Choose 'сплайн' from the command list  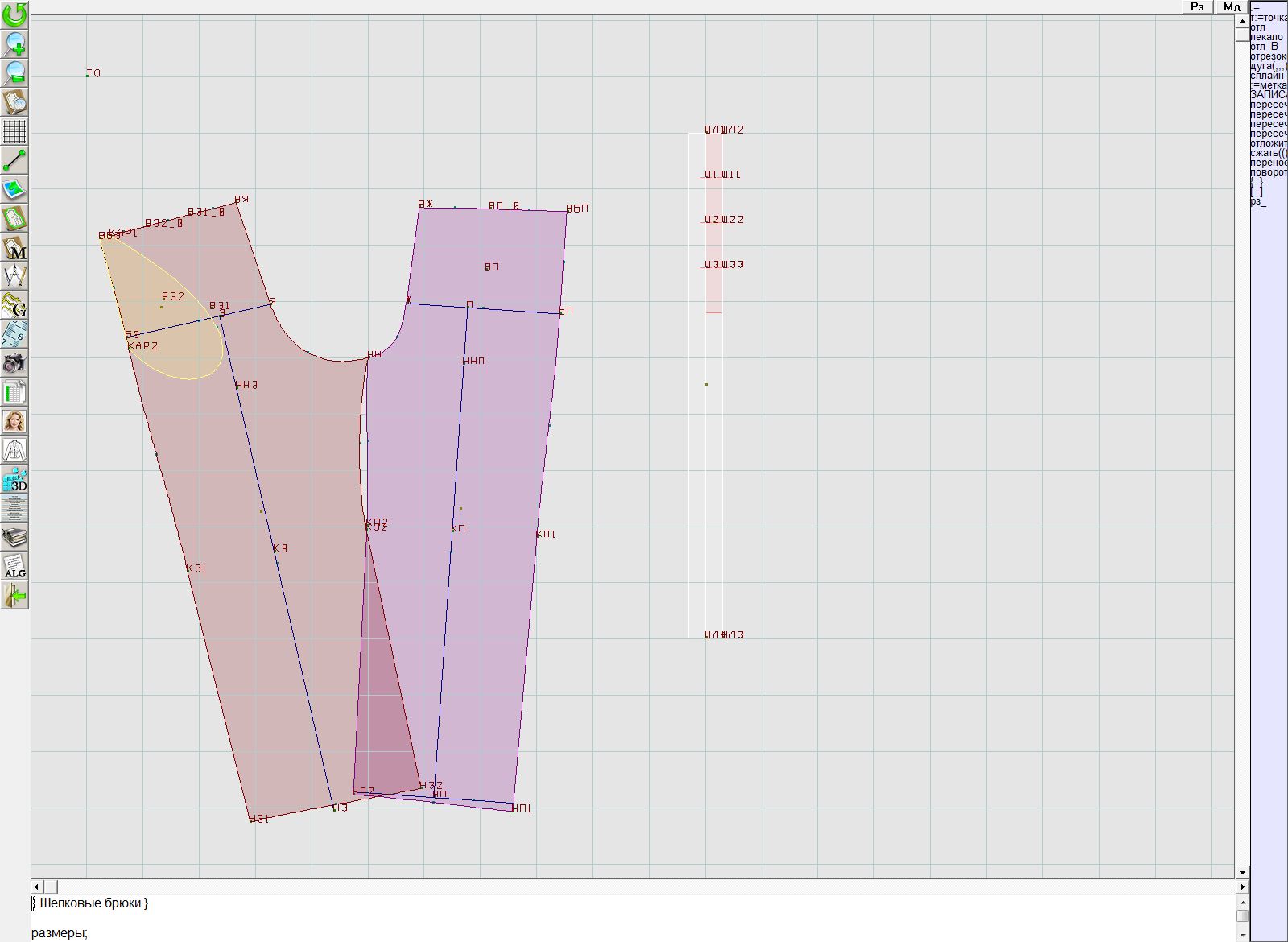(x=1268, y=76)
